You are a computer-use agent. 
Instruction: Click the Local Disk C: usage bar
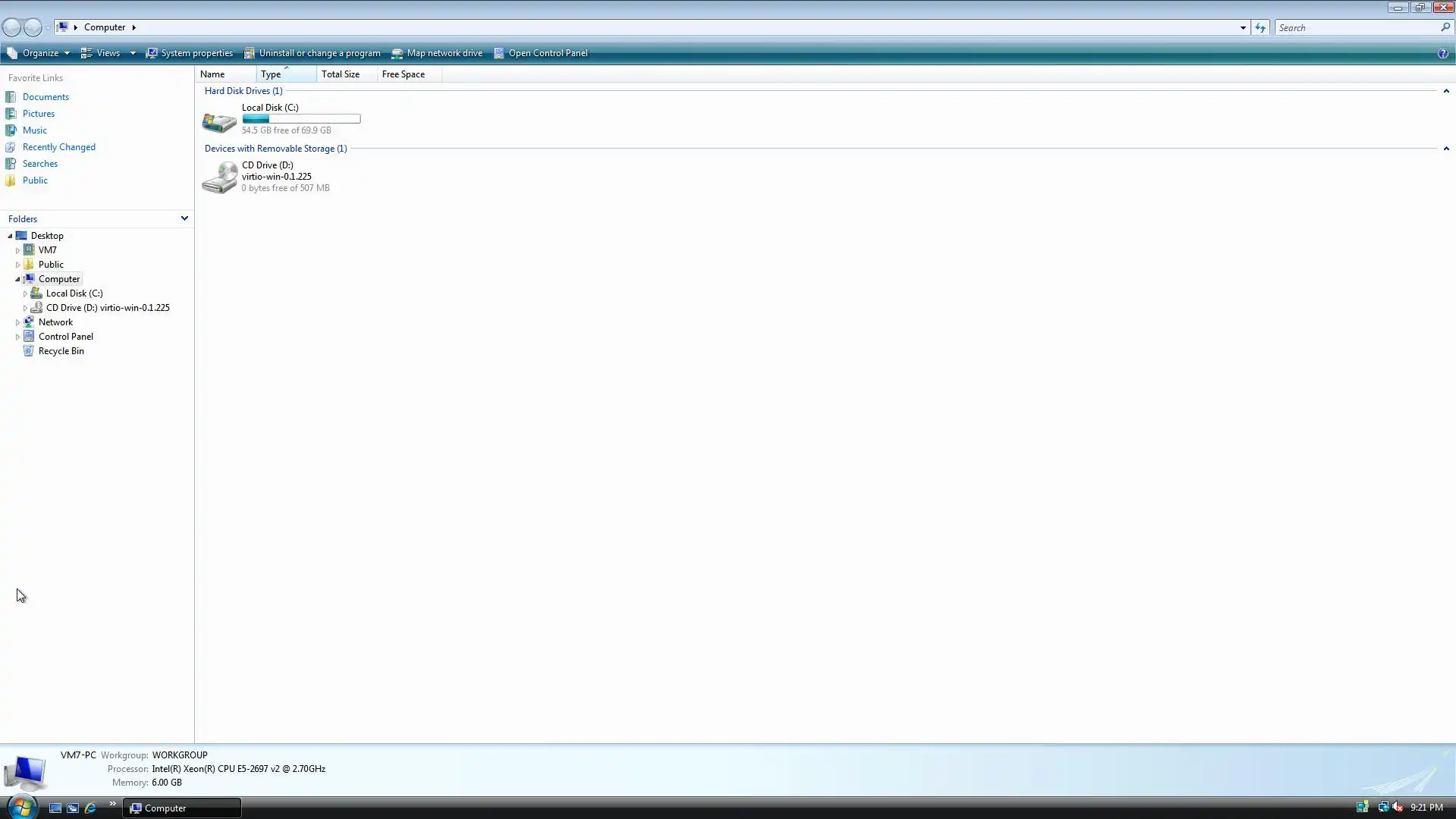301,119
